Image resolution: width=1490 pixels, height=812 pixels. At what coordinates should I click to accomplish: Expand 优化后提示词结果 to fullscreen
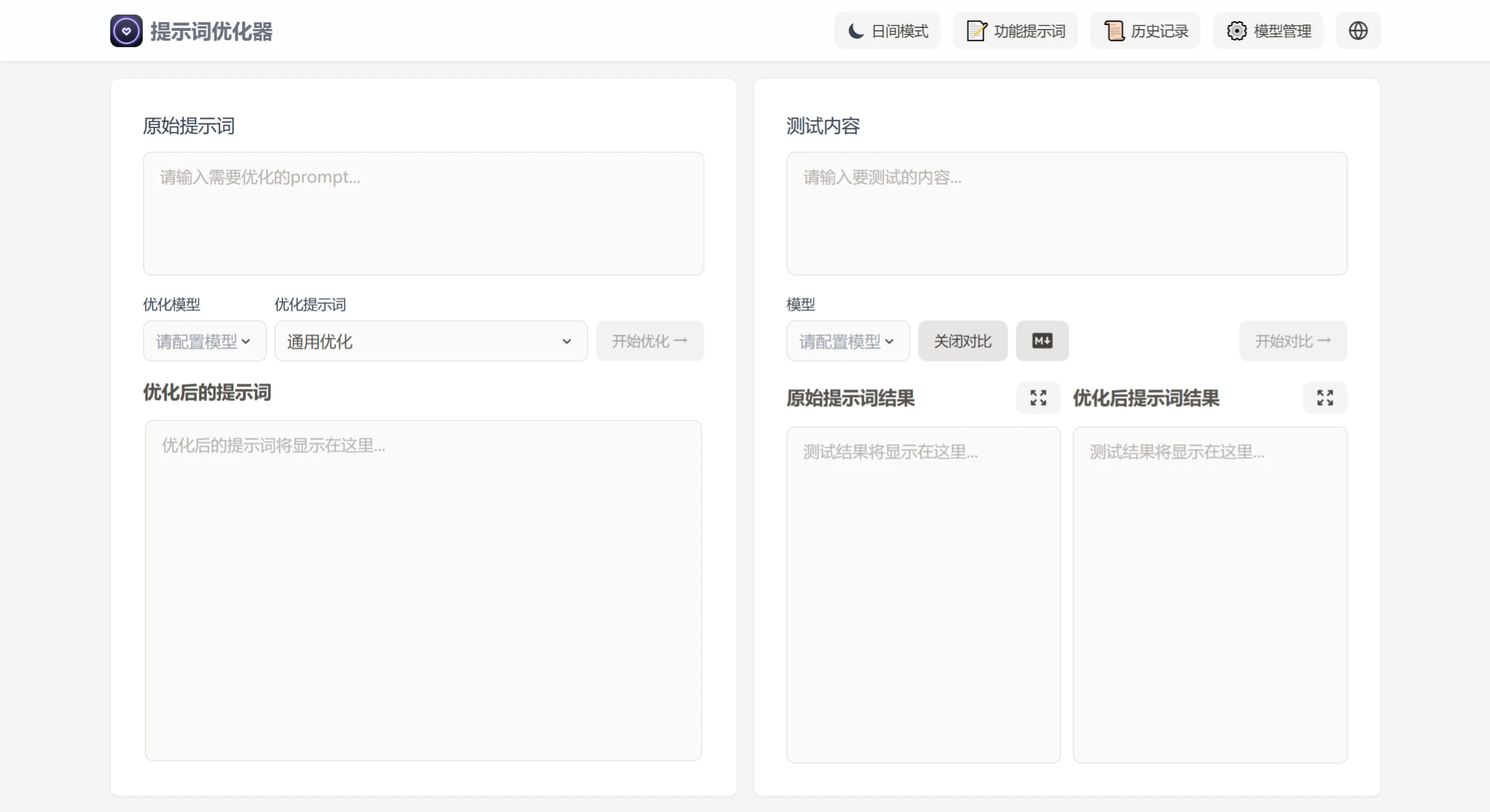(x=1325, y=398)
